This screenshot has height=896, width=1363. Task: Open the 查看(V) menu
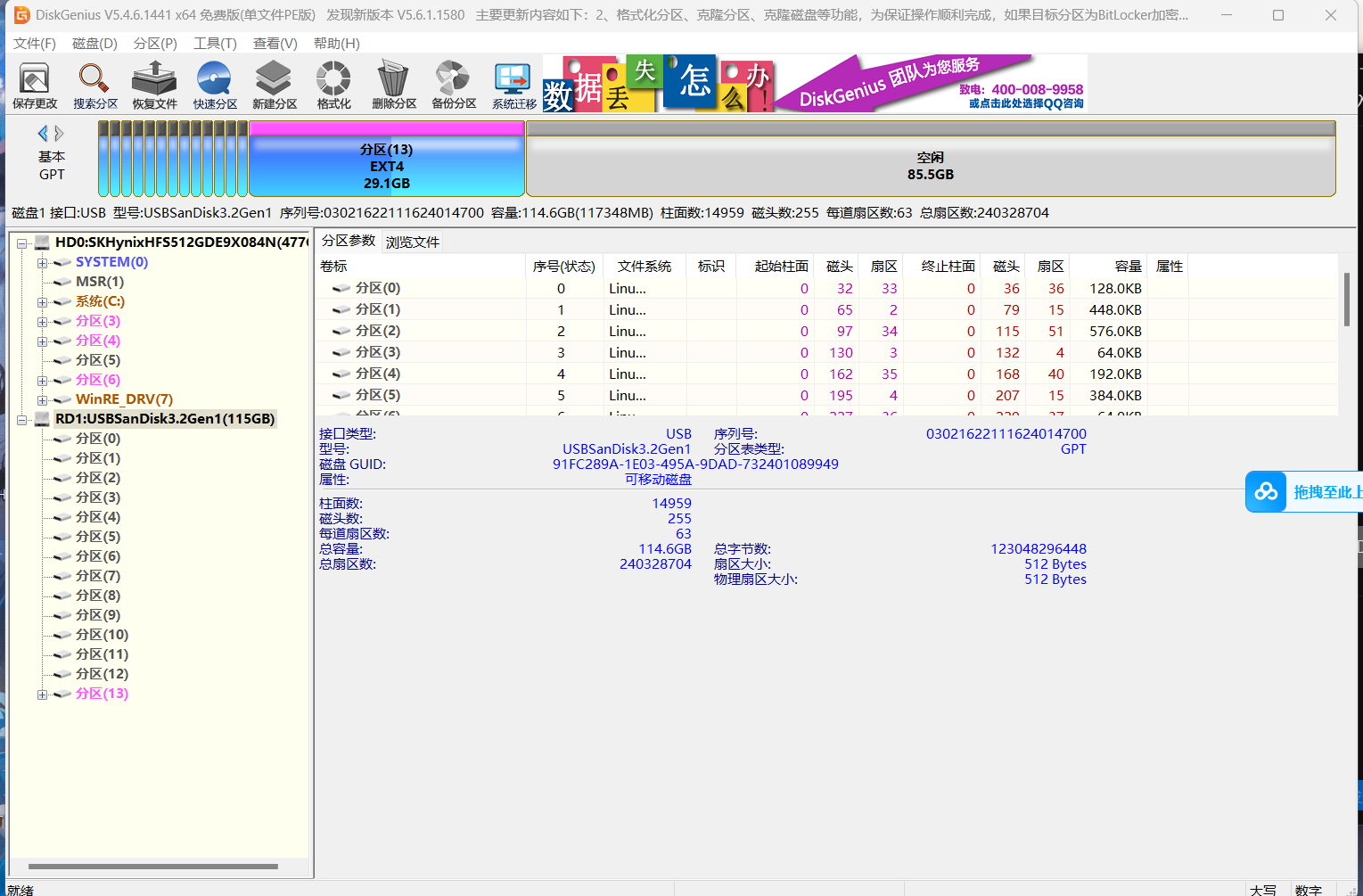[x=275, y=44]
